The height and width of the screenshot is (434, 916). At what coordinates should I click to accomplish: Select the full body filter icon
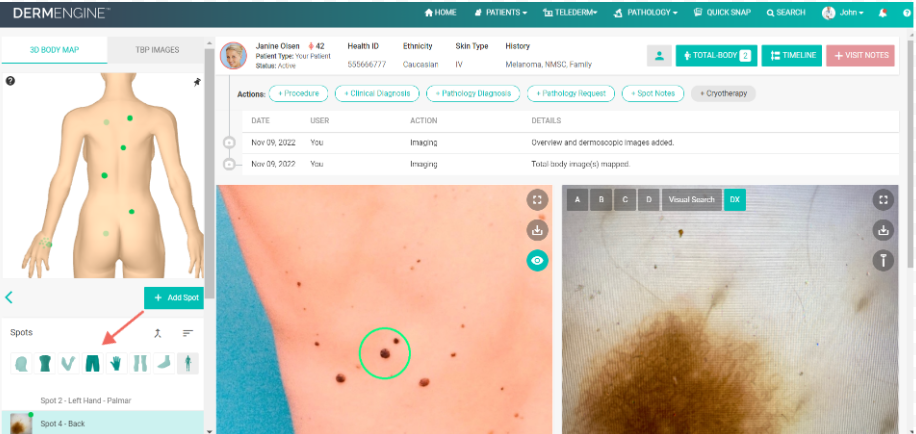click(x=188, y=363)
